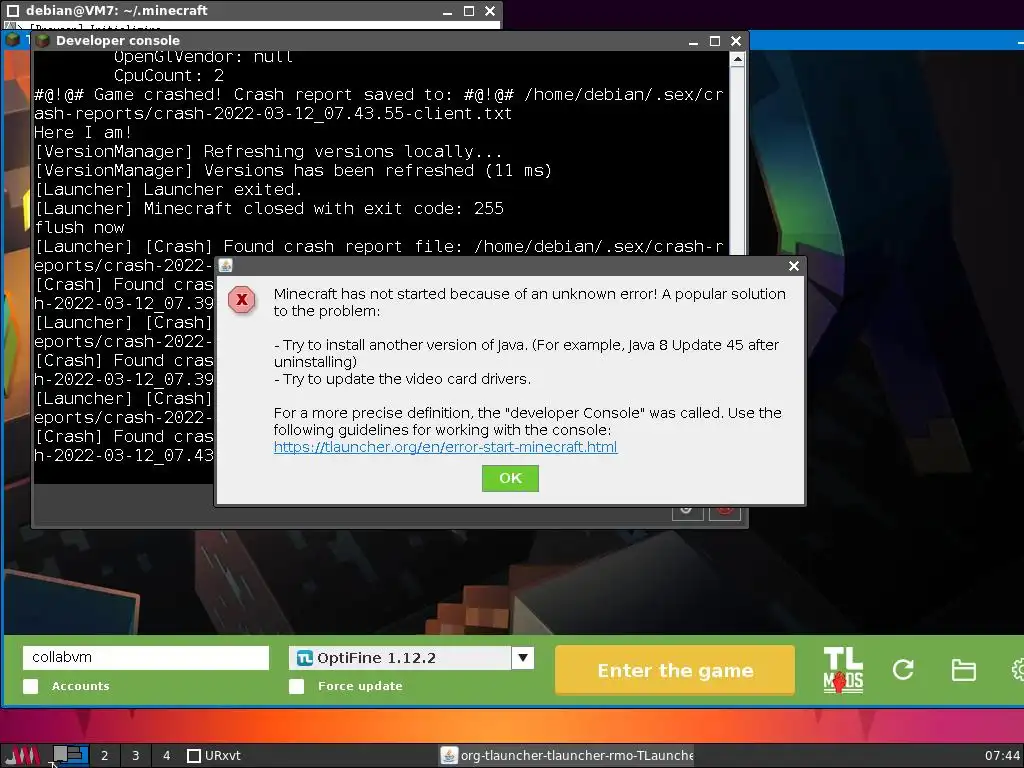Close the debian@VM7 terminal window
The image size is (1024, 768).
point(490,11)
